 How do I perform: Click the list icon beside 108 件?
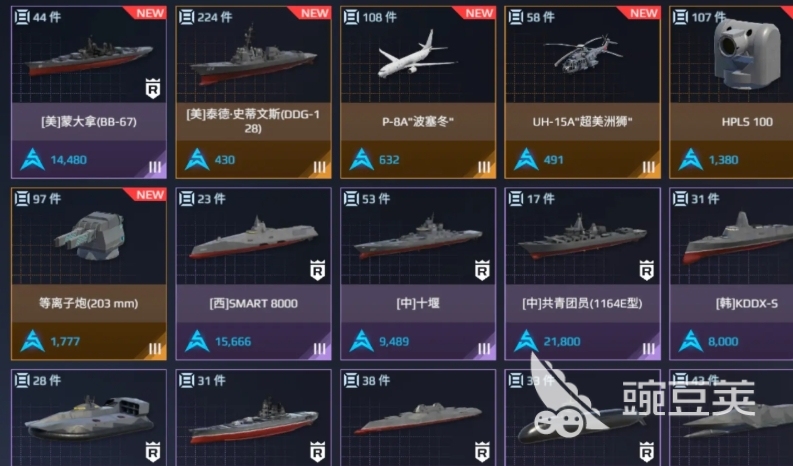tap(351, 17)
